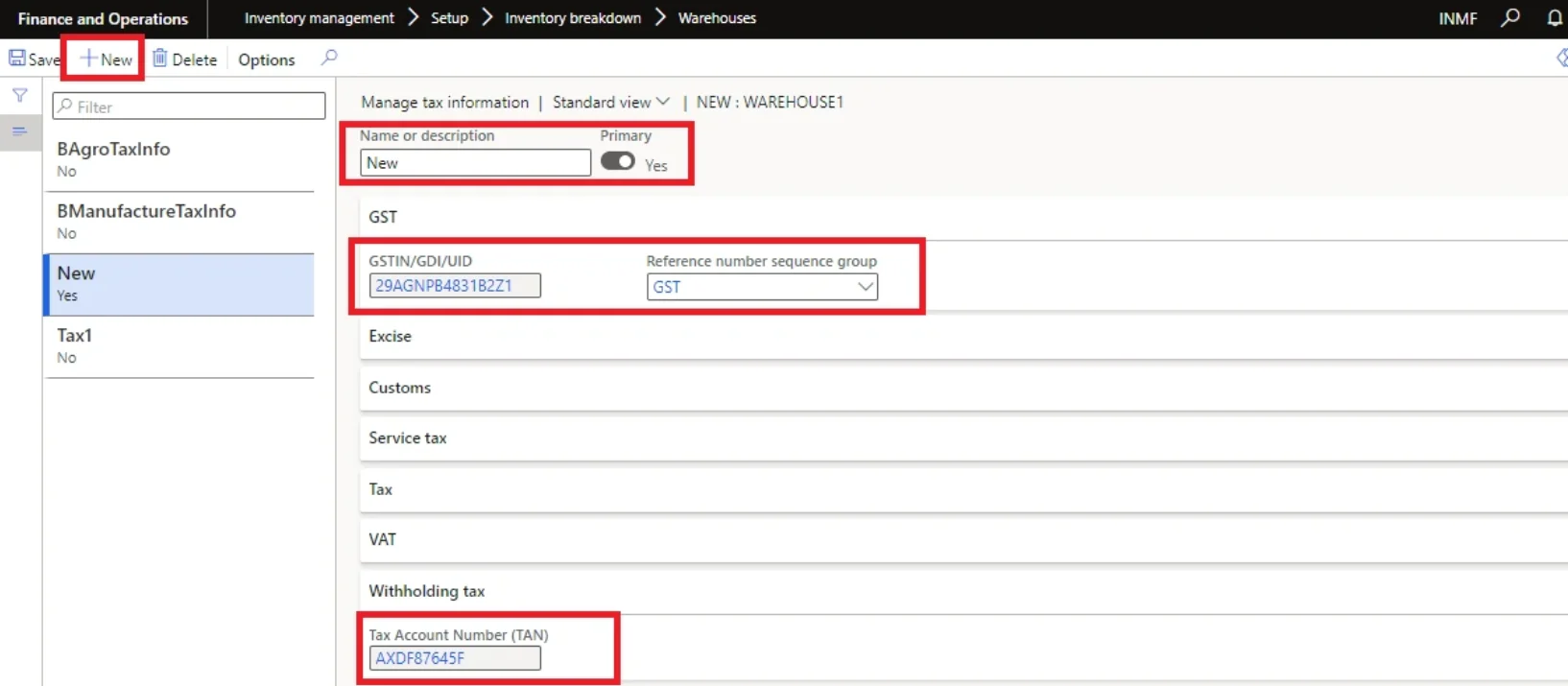Screen dimensions: 1568x686
Task: Create a new record with New button
Action: pyautogui.click(x=106, y=59)
